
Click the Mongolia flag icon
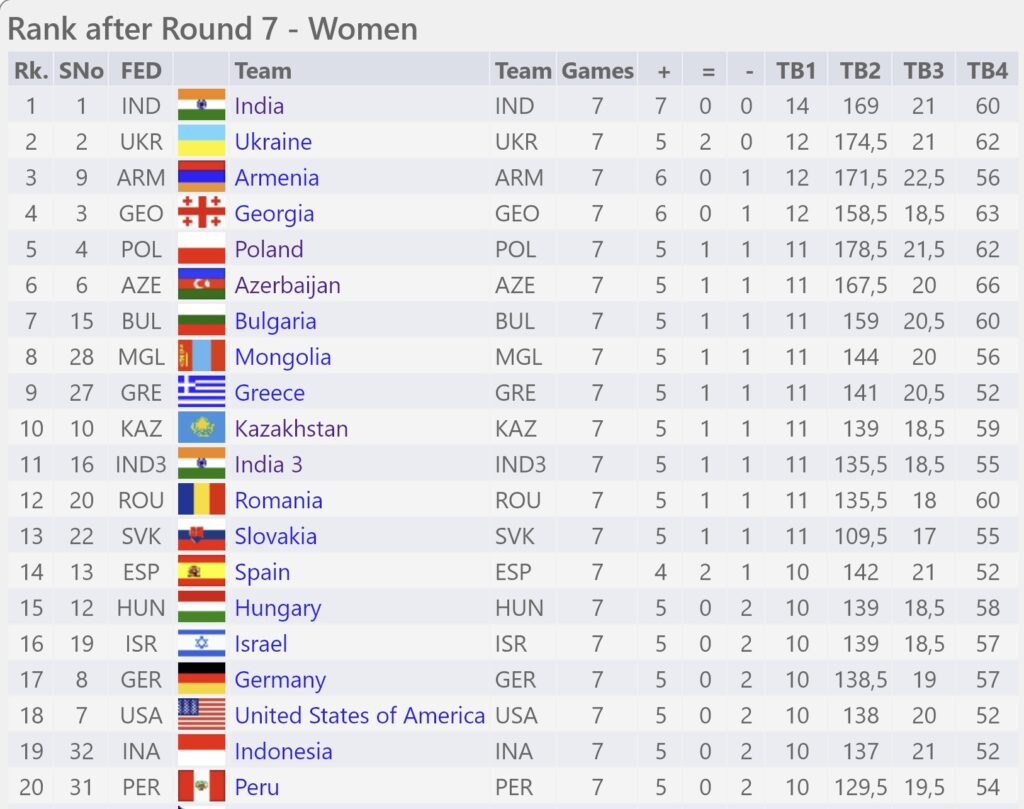[x=201, y=357]
